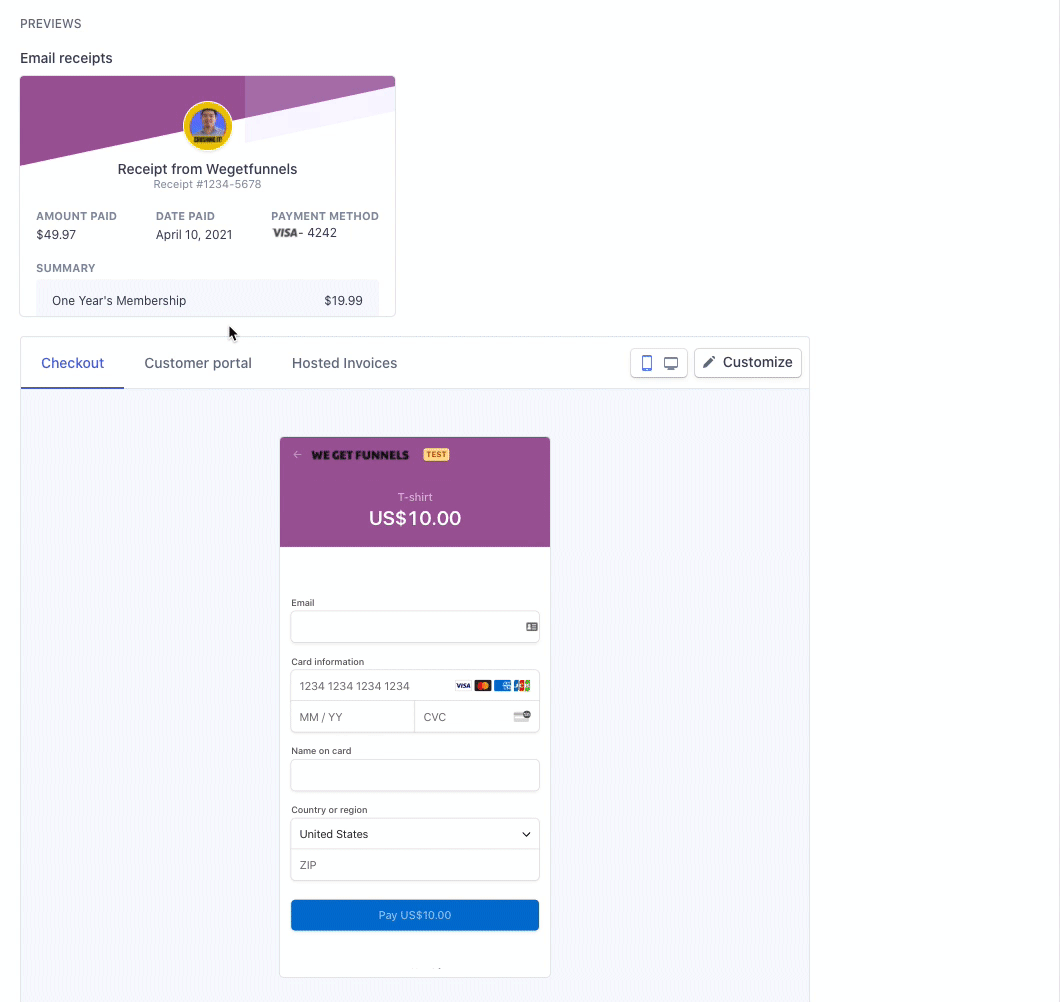The height and width of the screenshot is (1002, 1060).
Task: Switch to mobile preview icon
Action: [x=646, y=363]
